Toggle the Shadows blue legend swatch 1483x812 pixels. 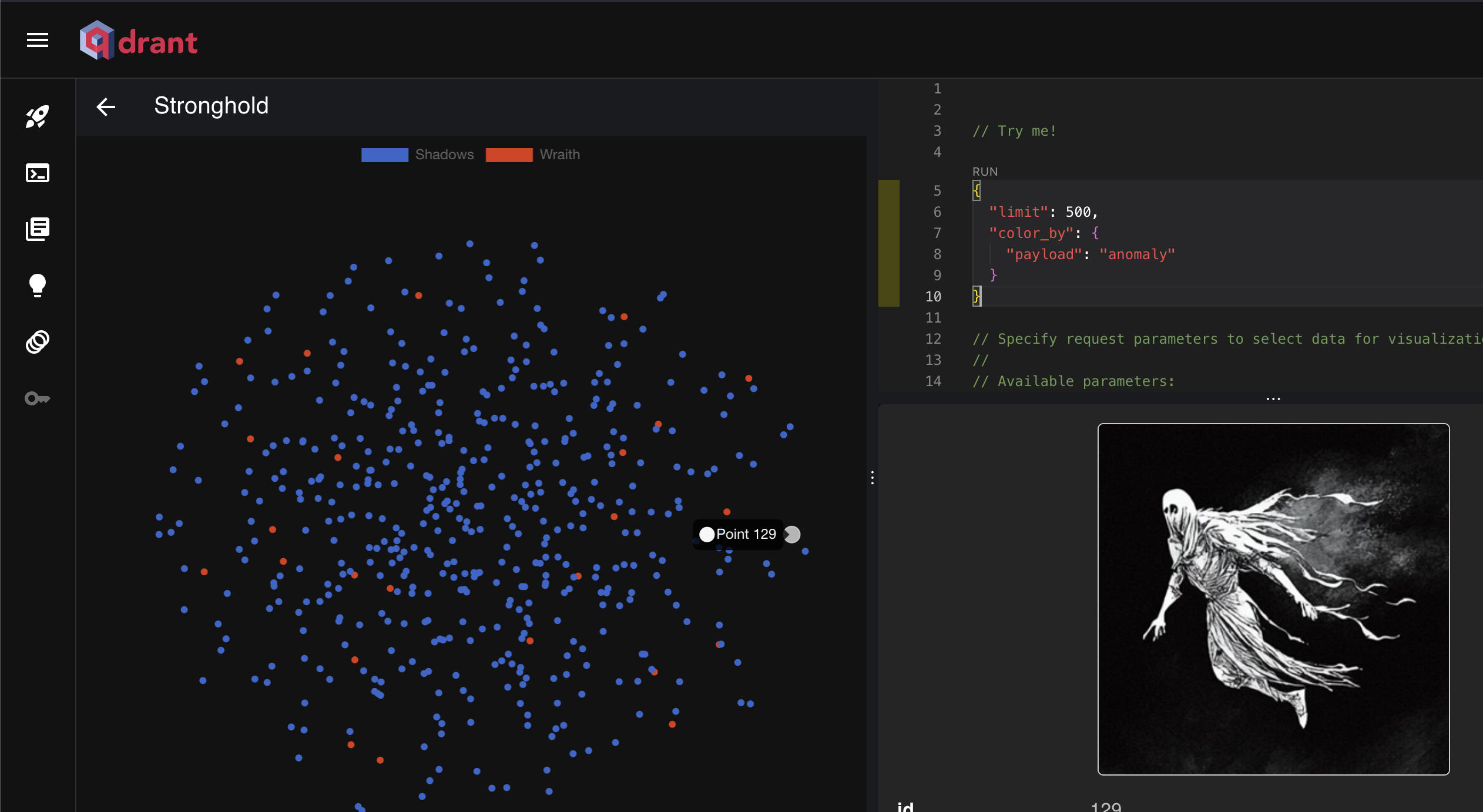[384, 155]
